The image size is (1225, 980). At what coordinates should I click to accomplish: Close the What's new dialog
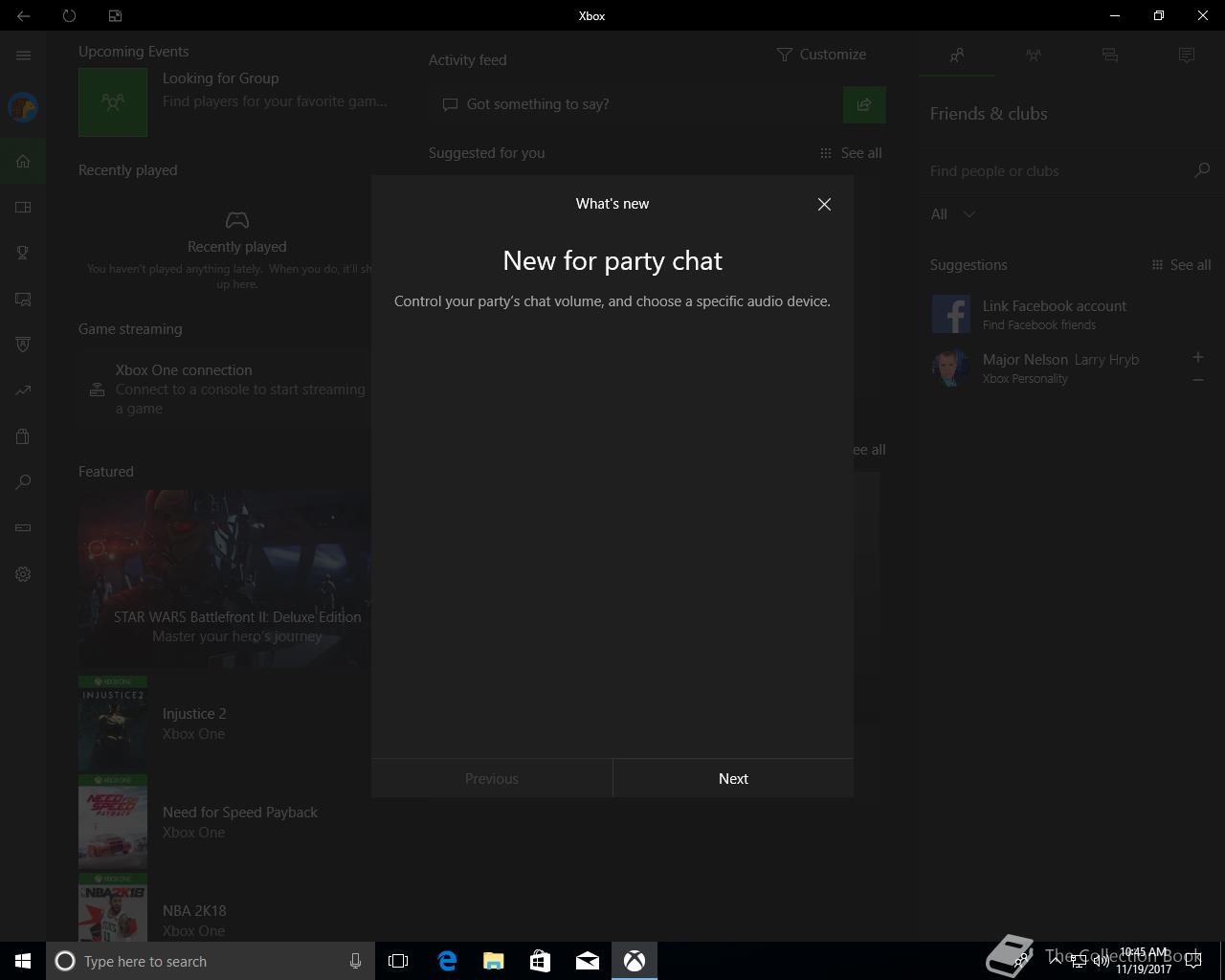(824, 204)
